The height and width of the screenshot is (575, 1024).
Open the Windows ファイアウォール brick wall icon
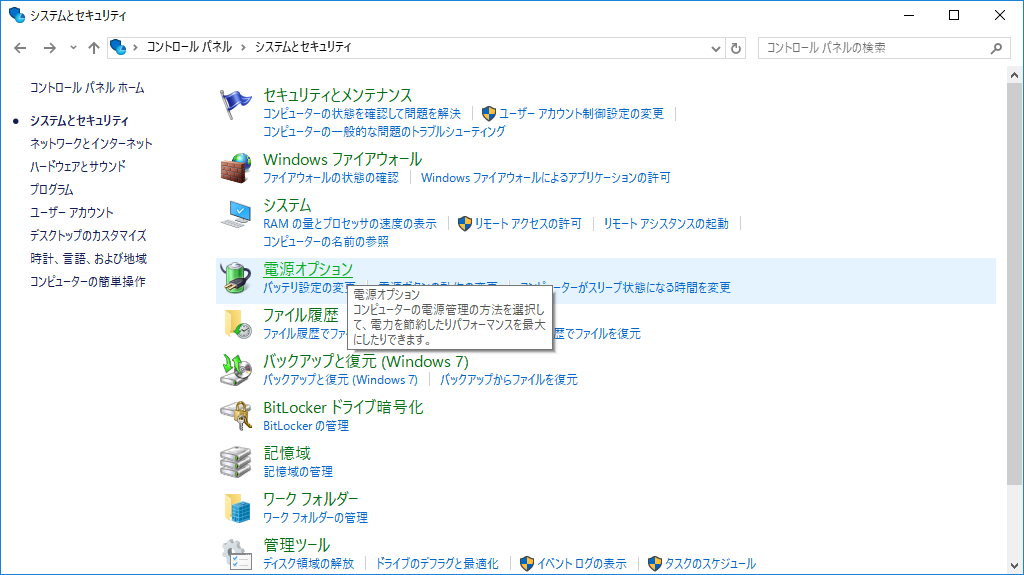(235, 168)
